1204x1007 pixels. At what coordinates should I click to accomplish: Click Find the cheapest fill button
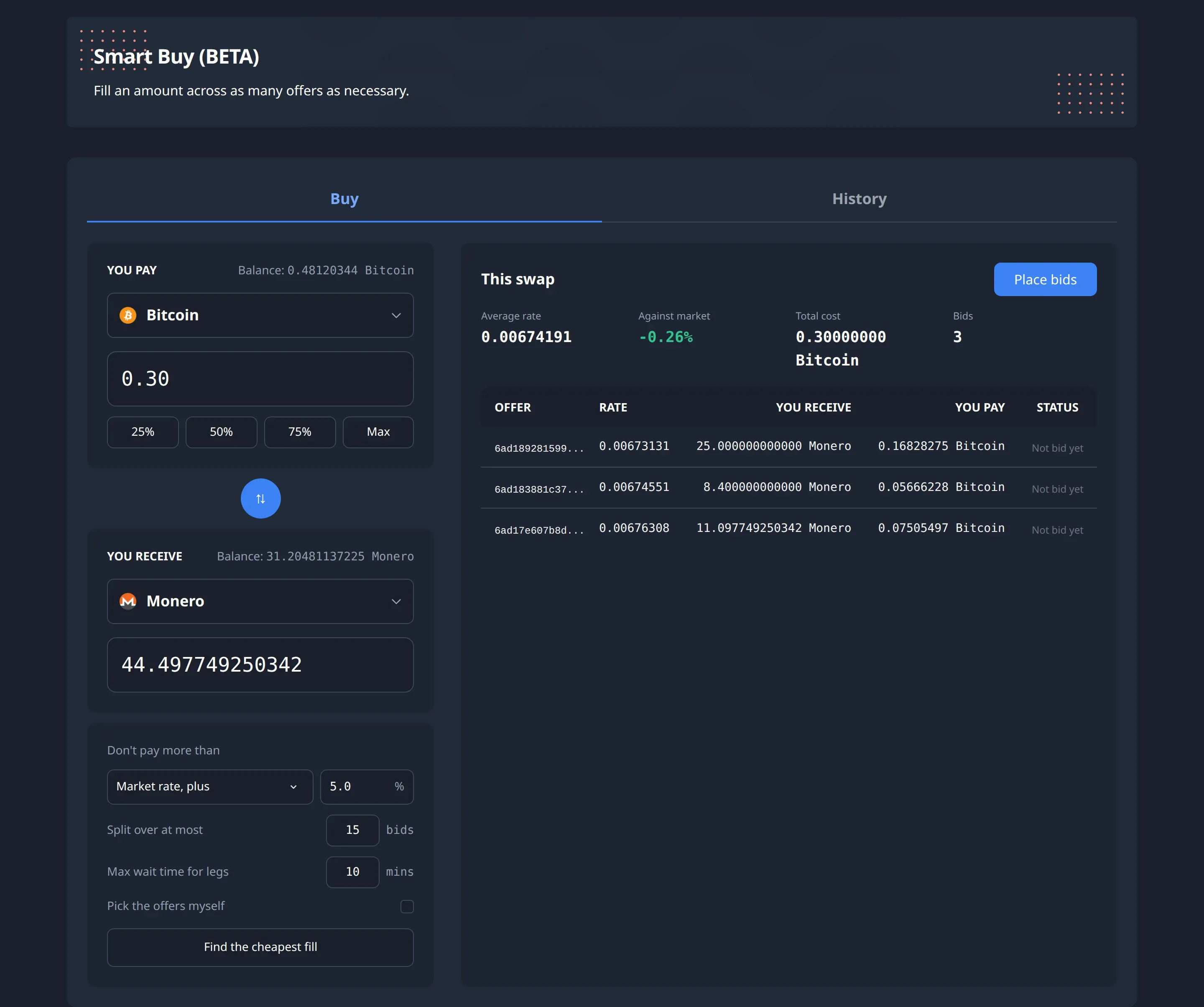click(260, 947)
